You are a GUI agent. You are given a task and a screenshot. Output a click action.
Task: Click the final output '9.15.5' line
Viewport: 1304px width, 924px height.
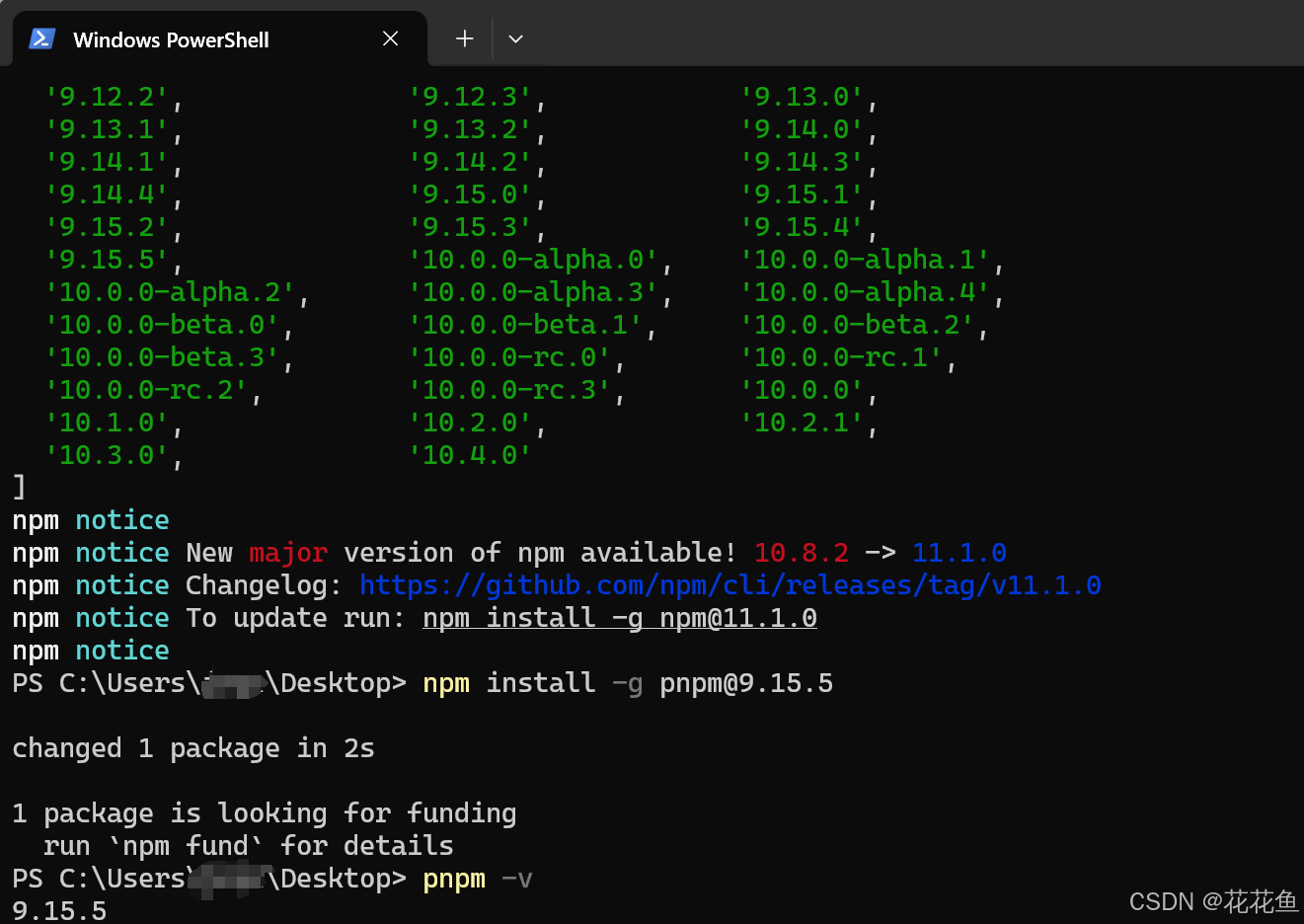59,910
